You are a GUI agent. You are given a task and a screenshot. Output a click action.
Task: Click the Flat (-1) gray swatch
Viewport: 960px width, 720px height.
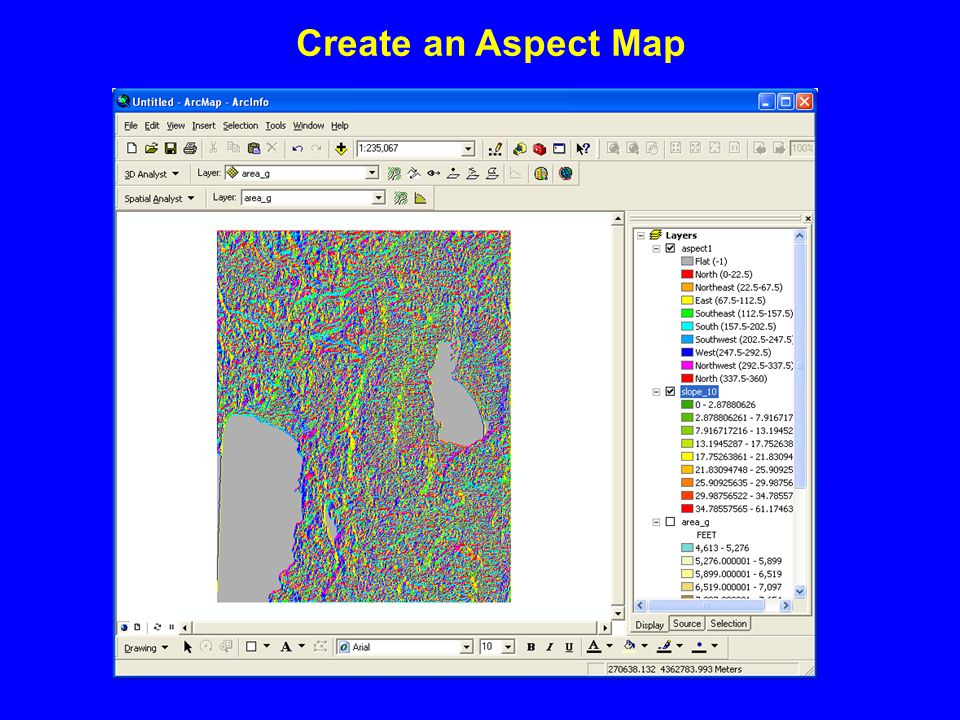(687, 261)
